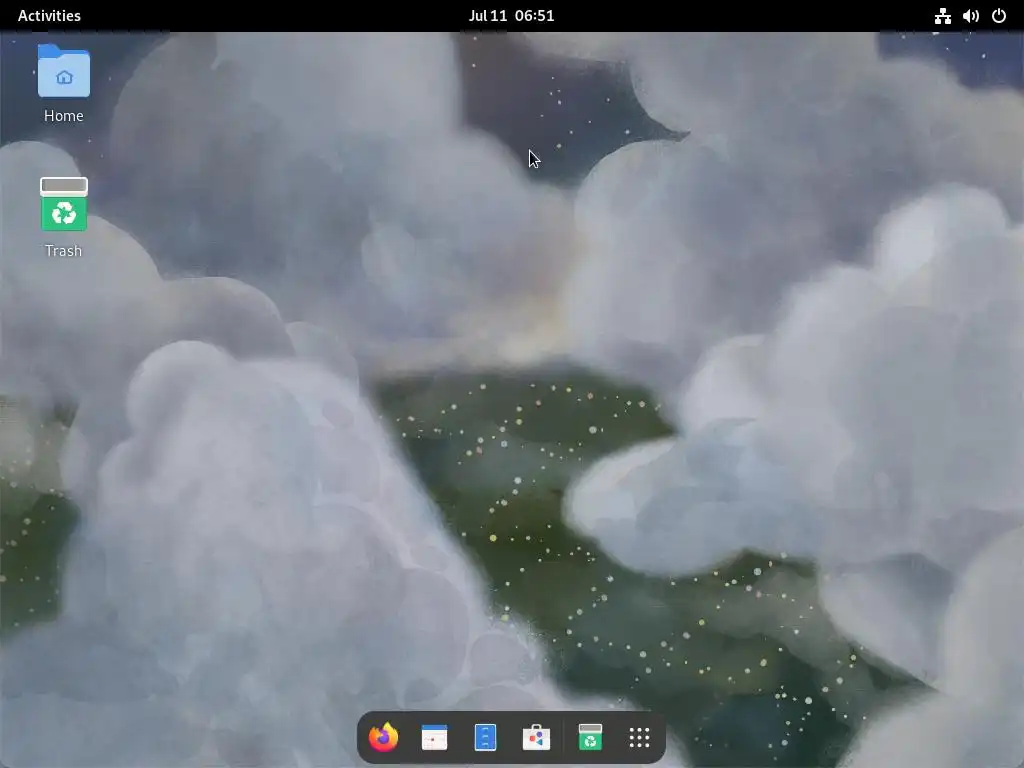Viewport: 1024px width, 768px height.
Task: Open the power menu icon
Action: tap(999, 16)
